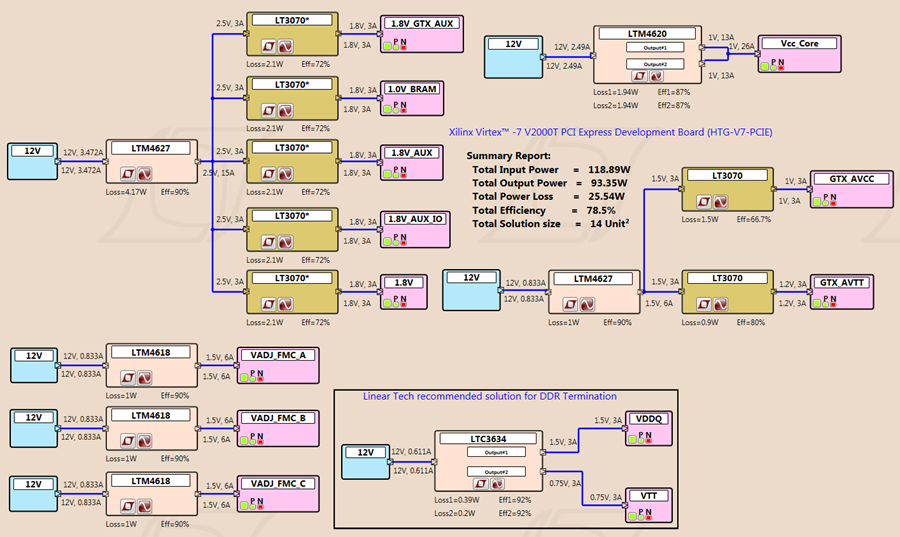Select Output#1 field in LTC3634 block

(x=496, y=453)
